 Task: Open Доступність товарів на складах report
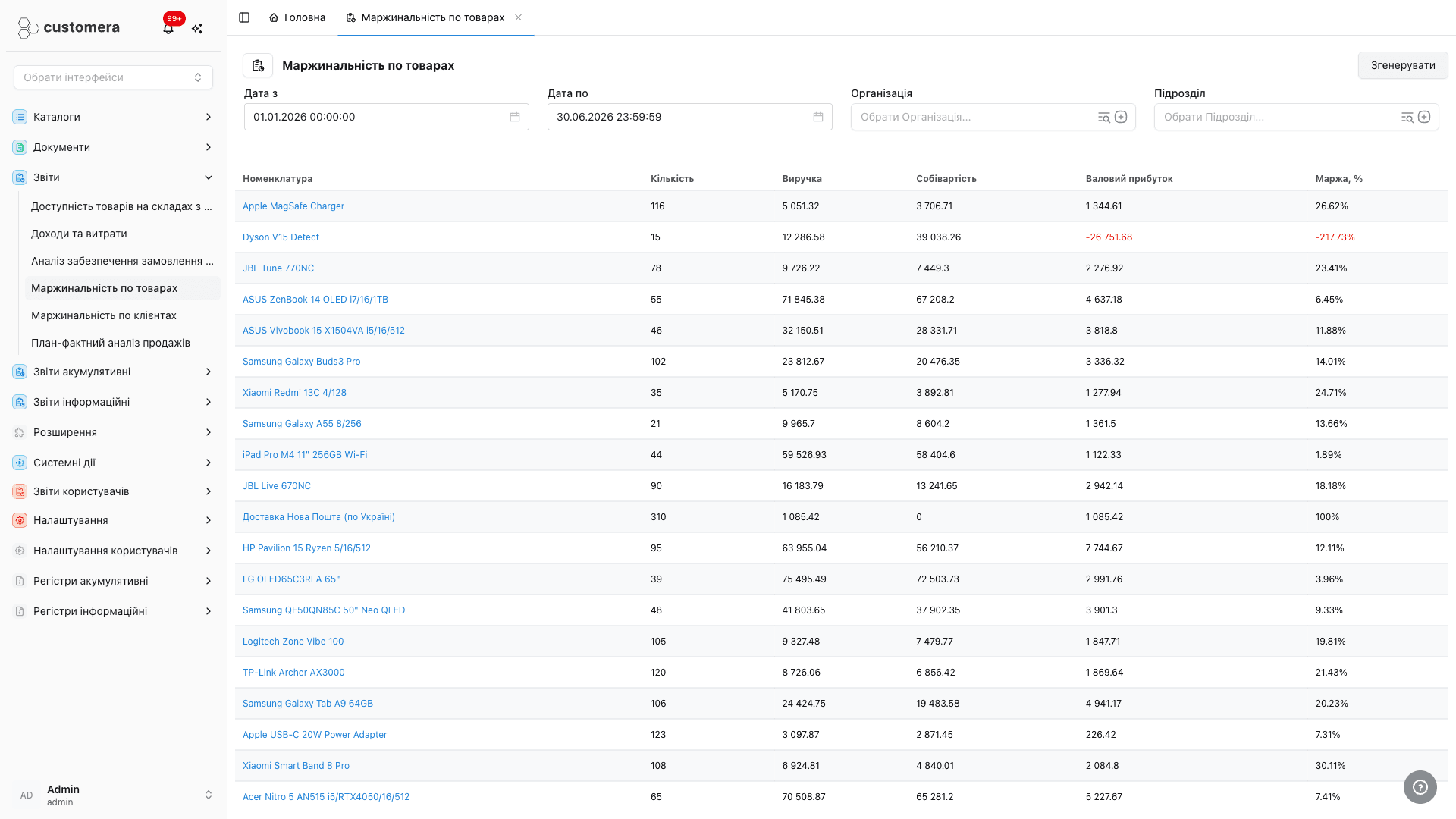[x=122, y=206]
